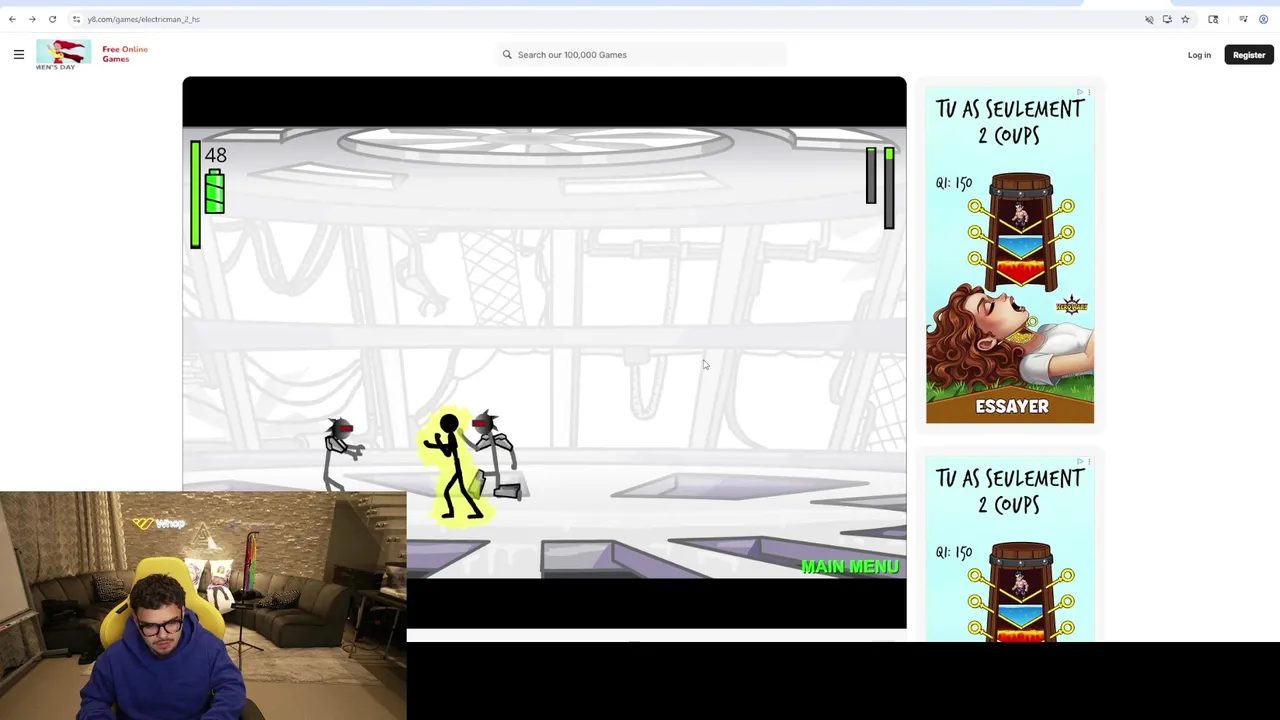Click the score number 48
Viewport: 1280px width, 720px height.
pos(216,155)
